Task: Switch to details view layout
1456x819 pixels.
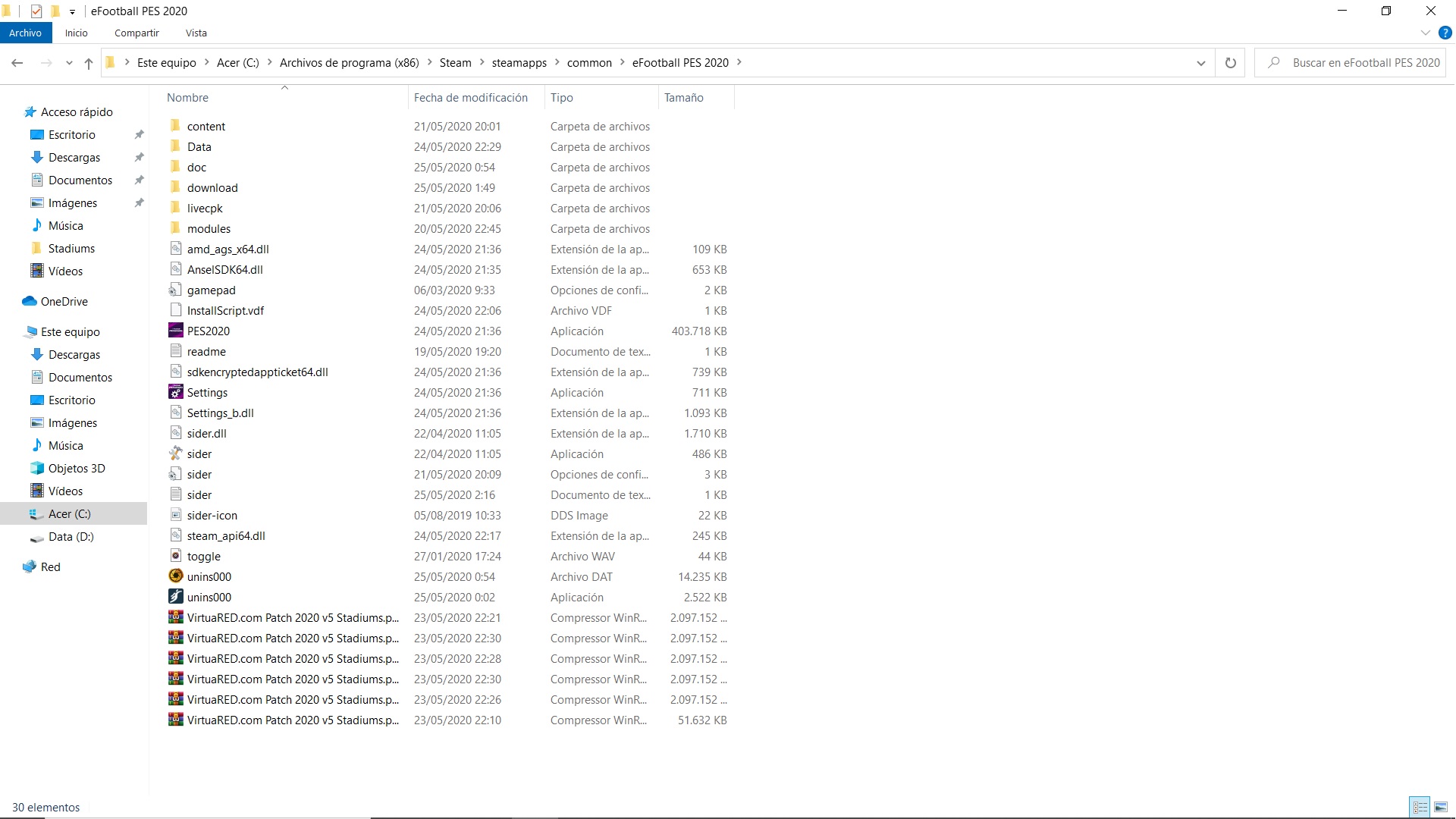Action: click(1420, 808)
